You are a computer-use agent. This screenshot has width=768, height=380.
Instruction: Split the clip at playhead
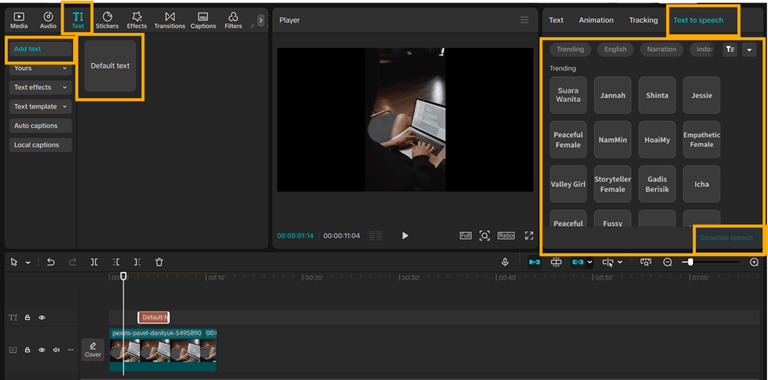[94, 262]
